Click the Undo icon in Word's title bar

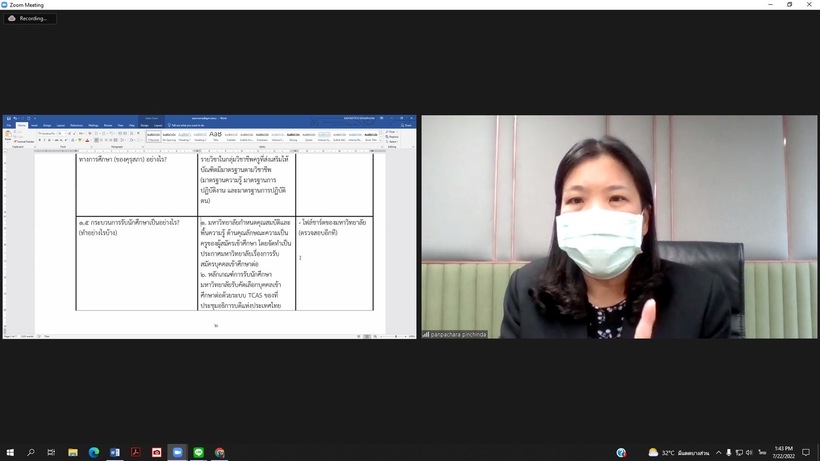(x=15, y=119)
